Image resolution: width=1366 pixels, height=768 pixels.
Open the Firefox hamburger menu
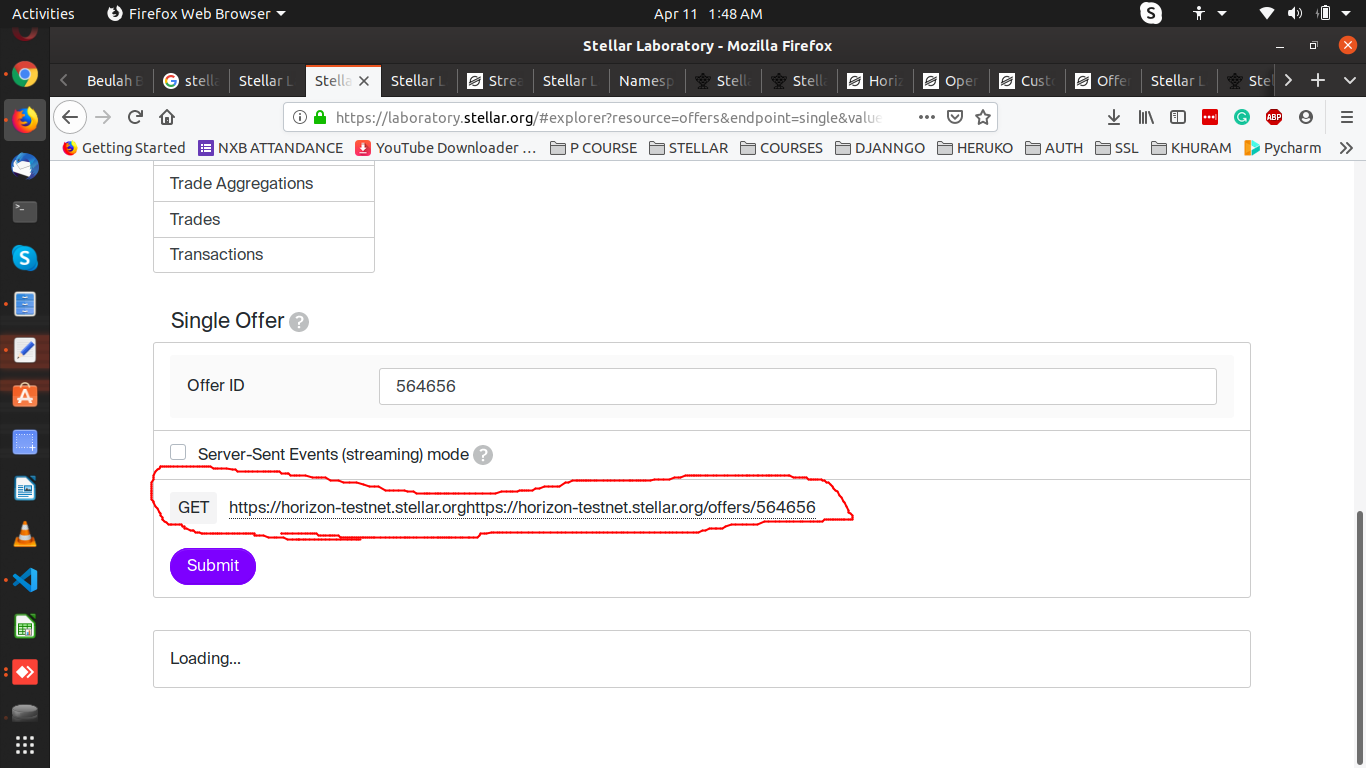click(1347, 117)
